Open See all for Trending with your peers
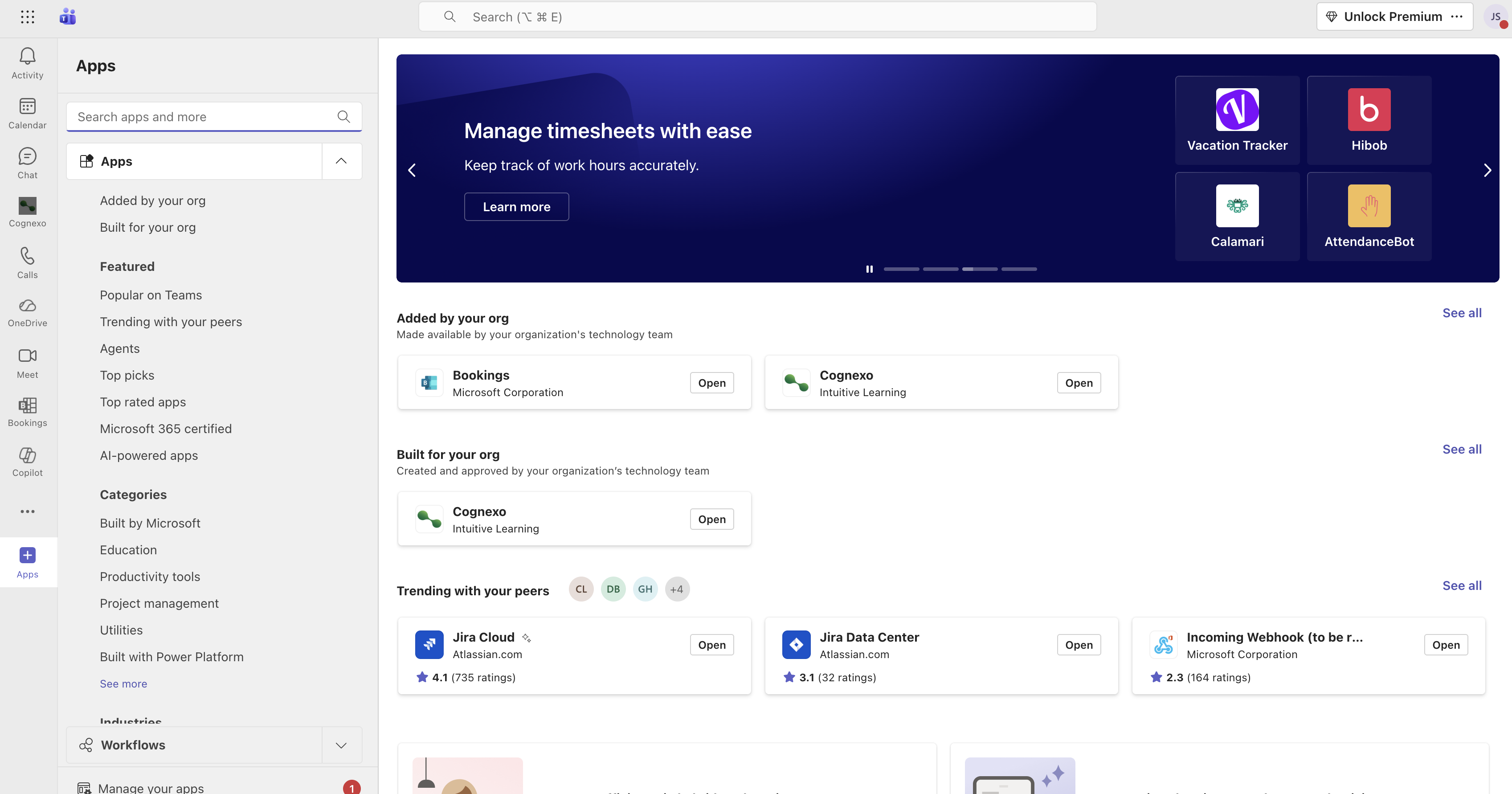Image resolution: width=1512 pixels, height=794 pixels. [1462, 585]
